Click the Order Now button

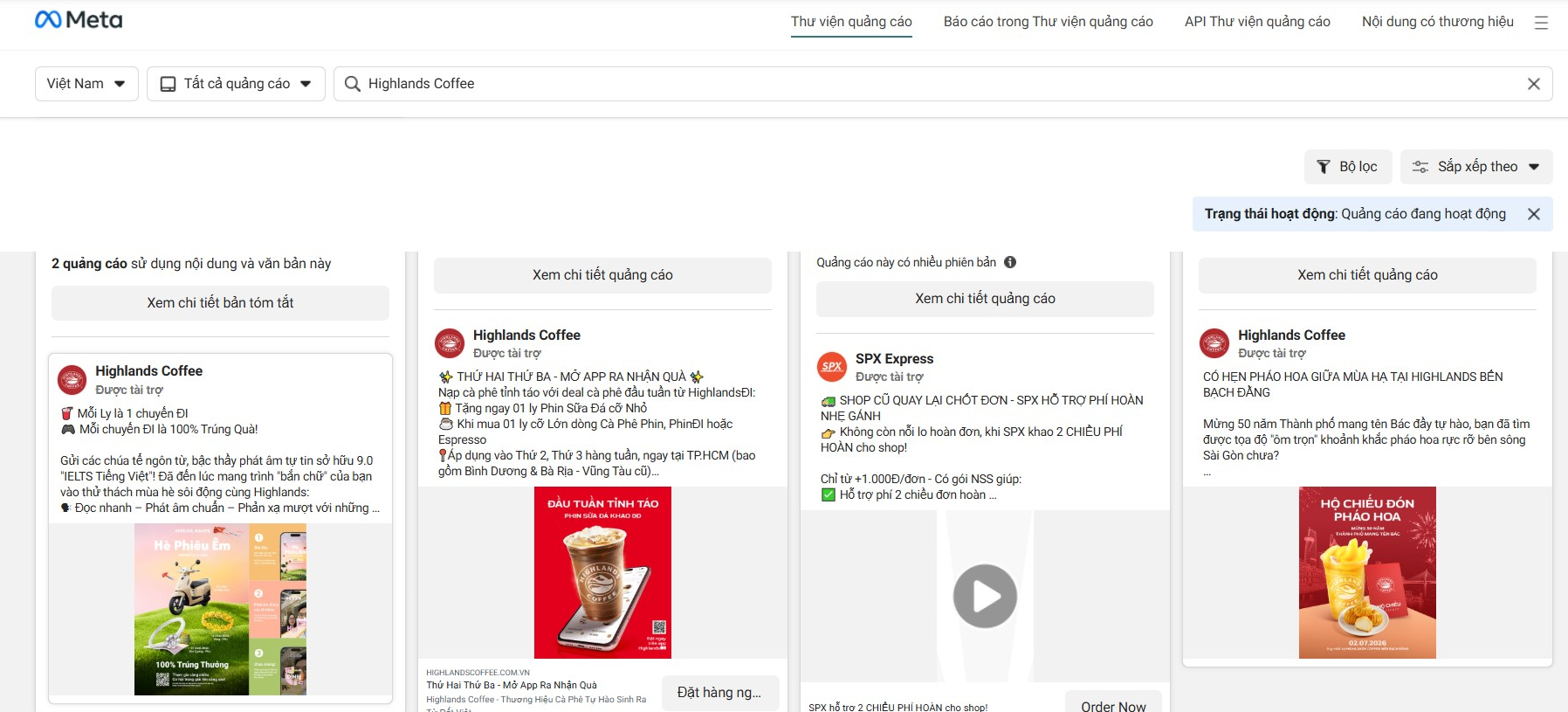[x=1113, y=702]
